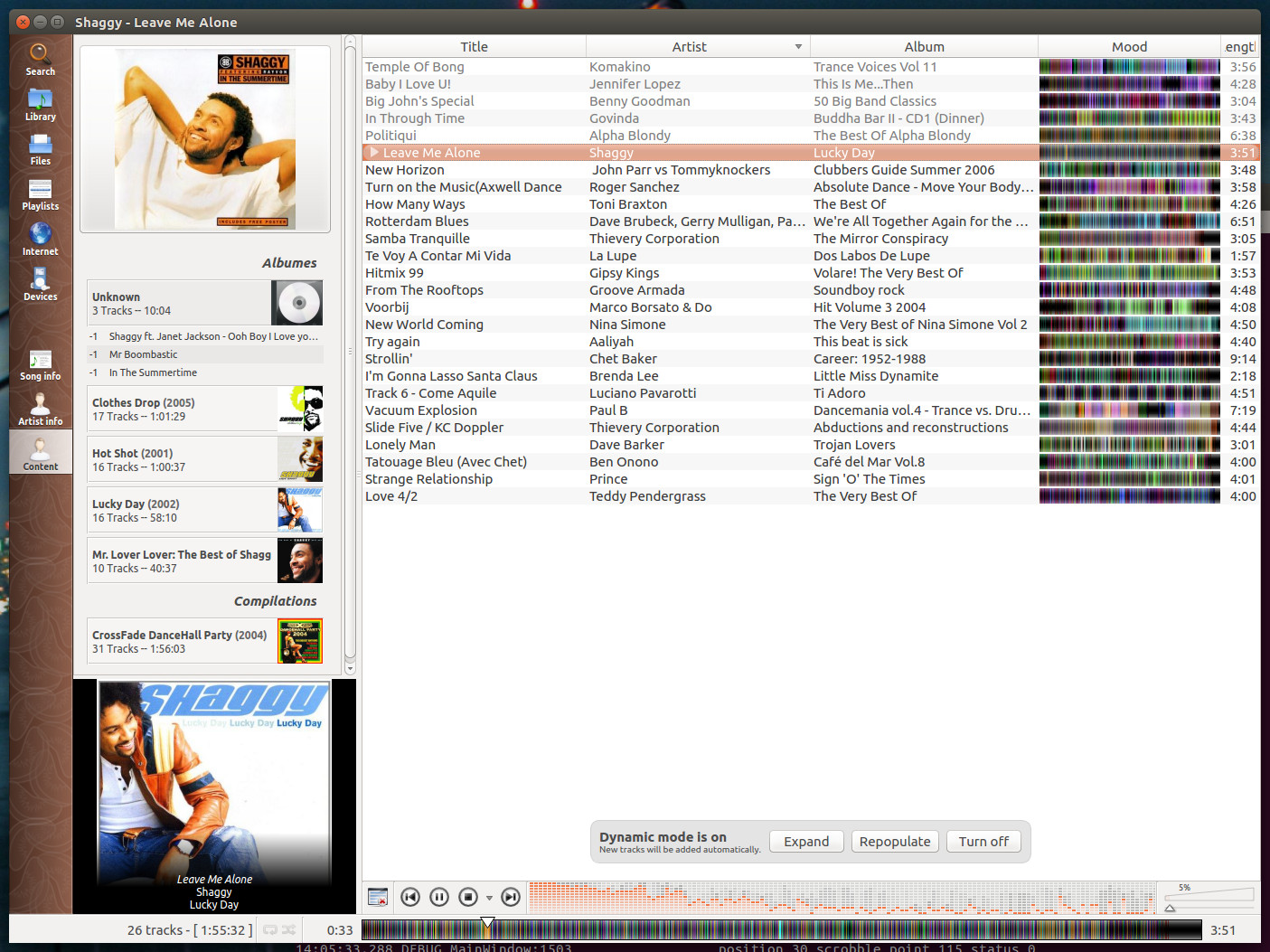Select track 'Mr Boombastic'
1270x952 pixels.
205,354
